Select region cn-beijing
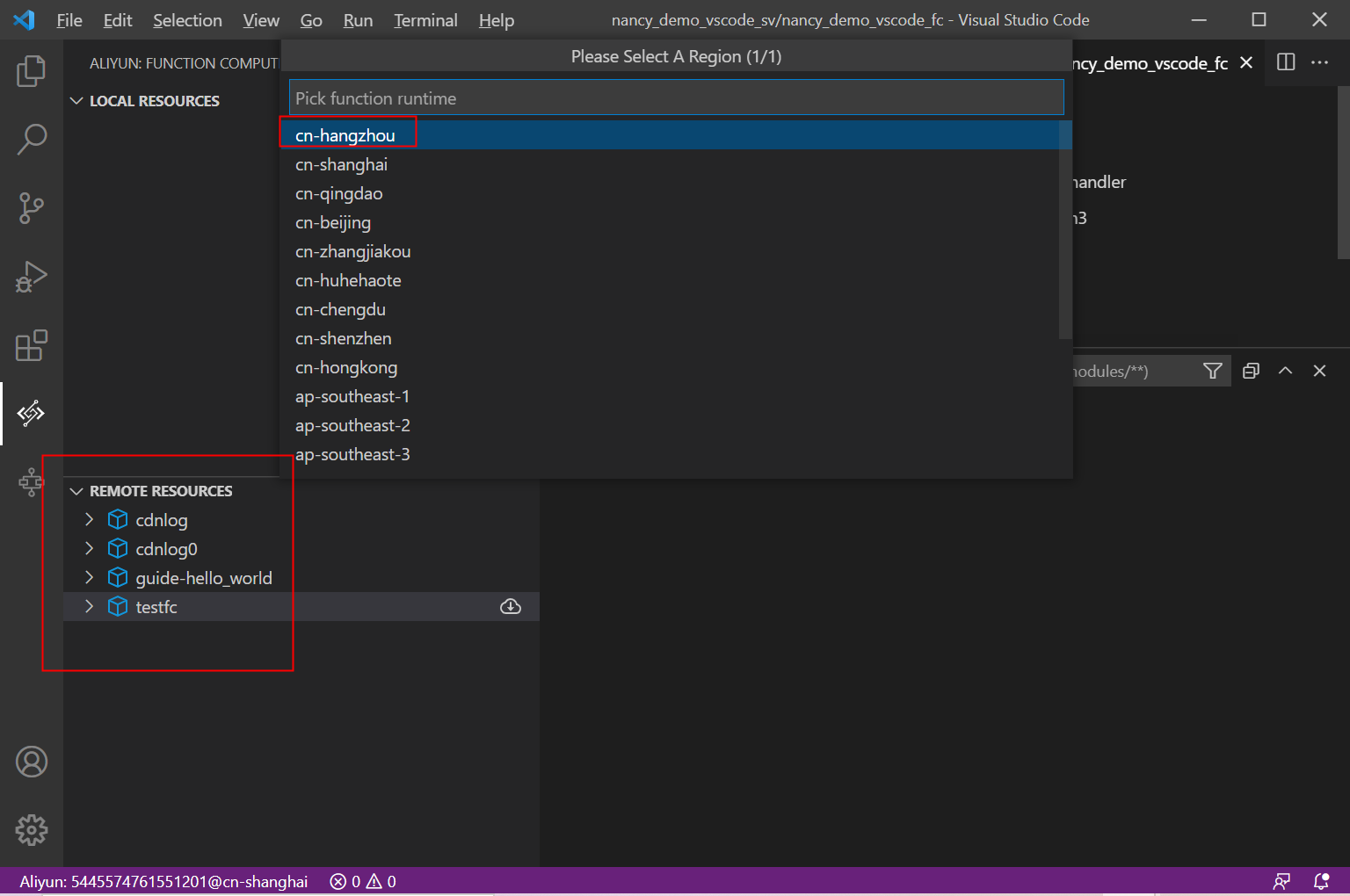This screenshot has width=1350, height=896. [x=670, y=222]
